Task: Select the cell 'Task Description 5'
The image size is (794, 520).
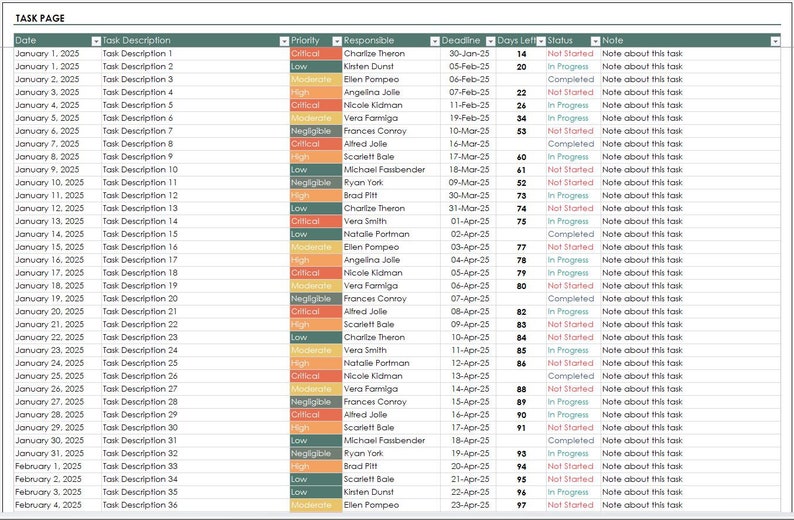Action: point(195,105)
